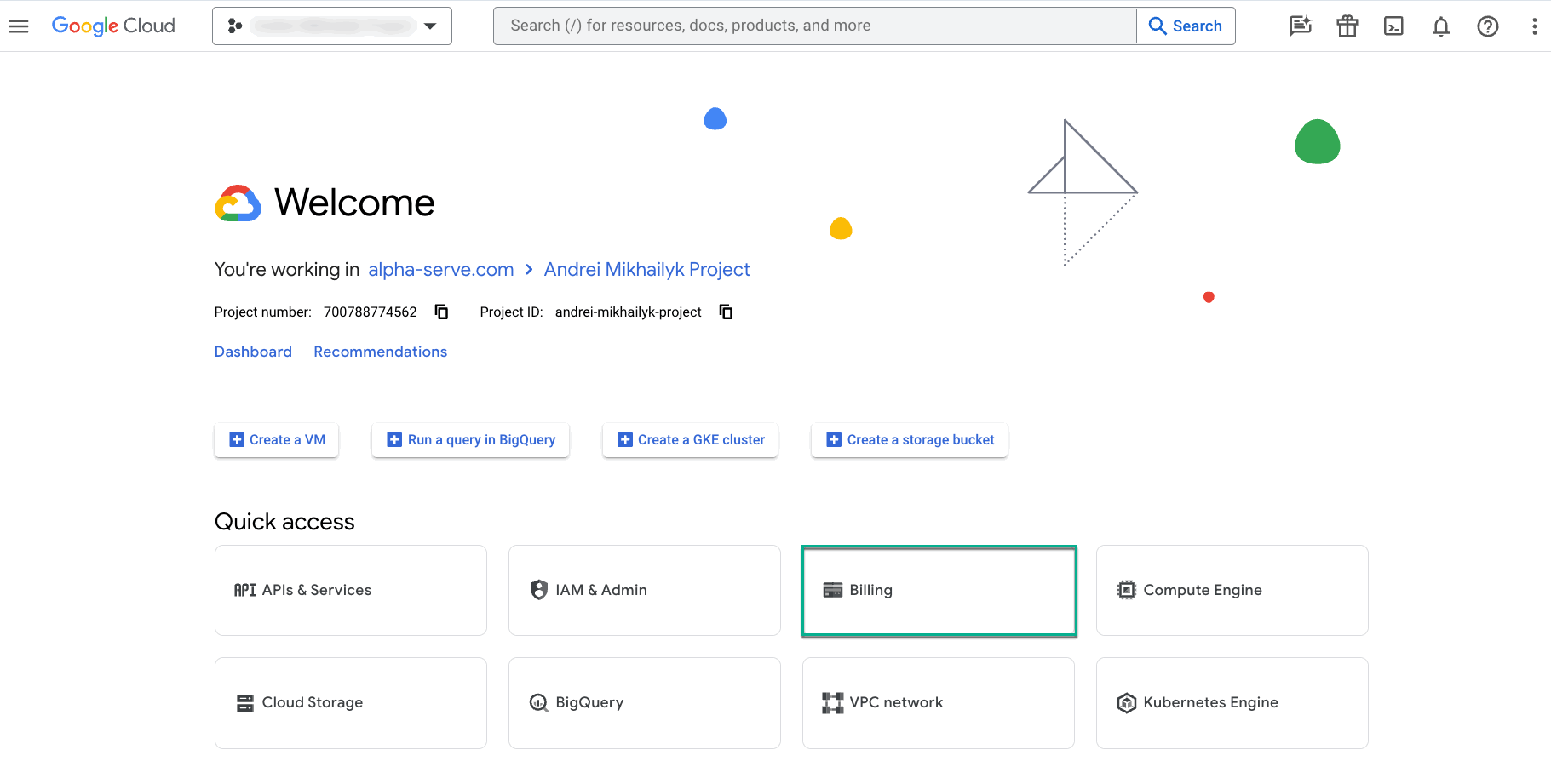1551x784 pixels.
Task: Open Cloud Shell terminal
Action: [x=1393, y=26]
